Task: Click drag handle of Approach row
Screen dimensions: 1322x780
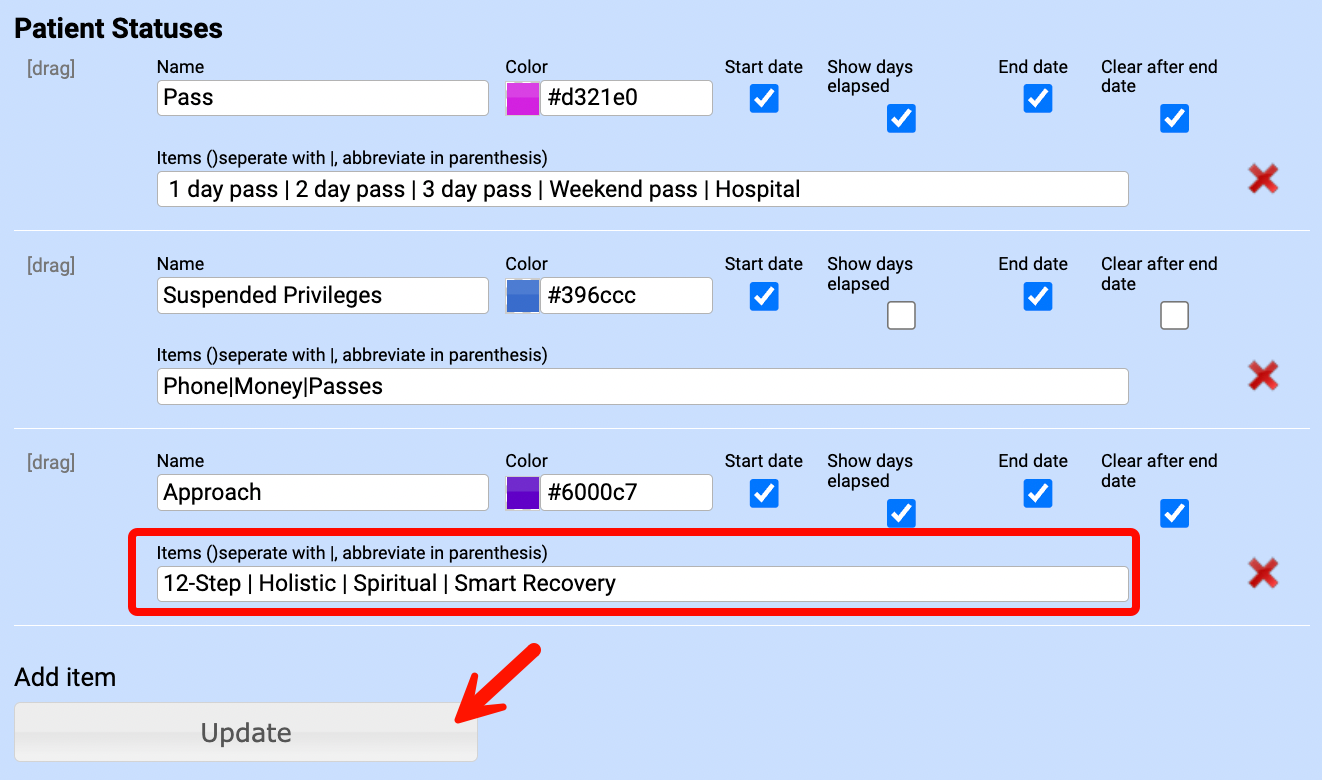Action: coord(51,463)
